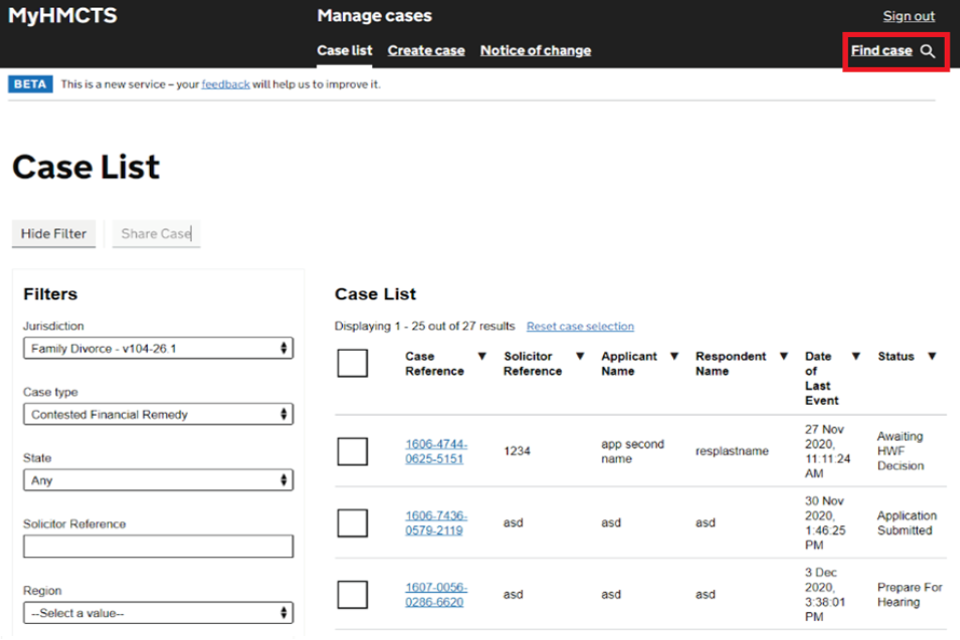Sort by Status column arrow
This screenshot has height=640, width=960.
tap(932, 357)
